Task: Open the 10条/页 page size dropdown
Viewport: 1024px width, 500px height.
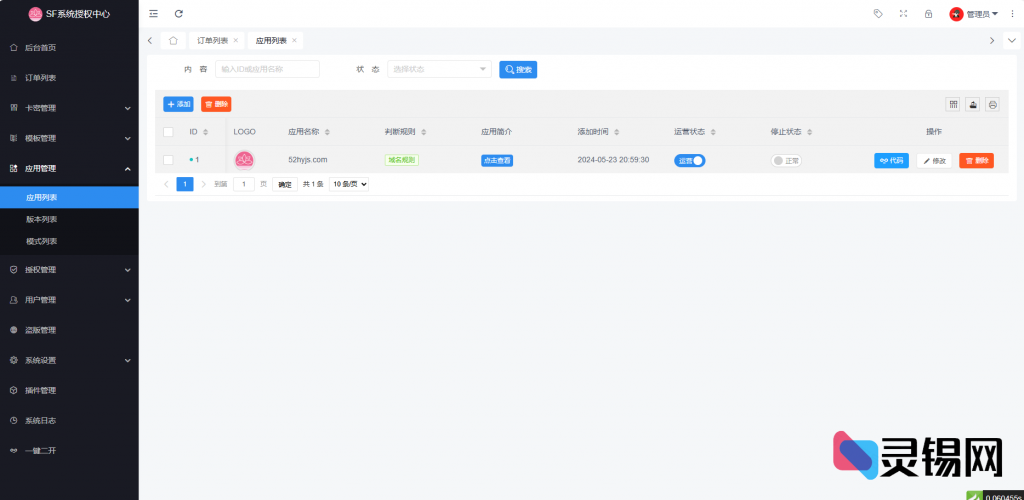Action: coord(350,184)
